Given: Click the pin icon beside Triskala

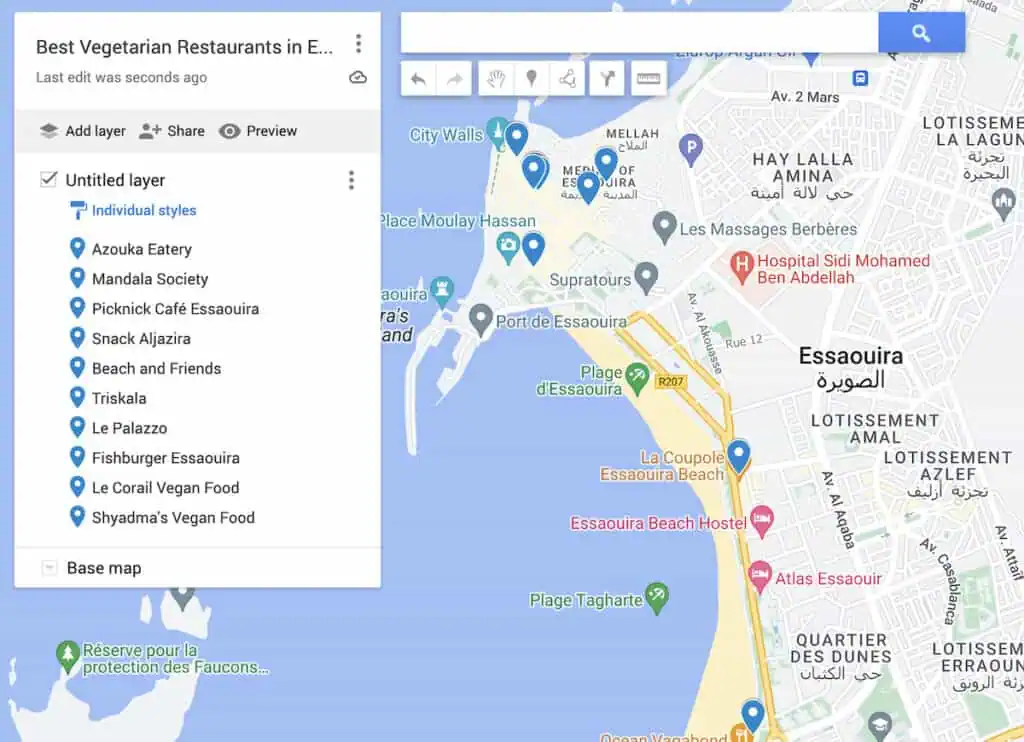Looking at the screenshot, I should coord(77,397).
